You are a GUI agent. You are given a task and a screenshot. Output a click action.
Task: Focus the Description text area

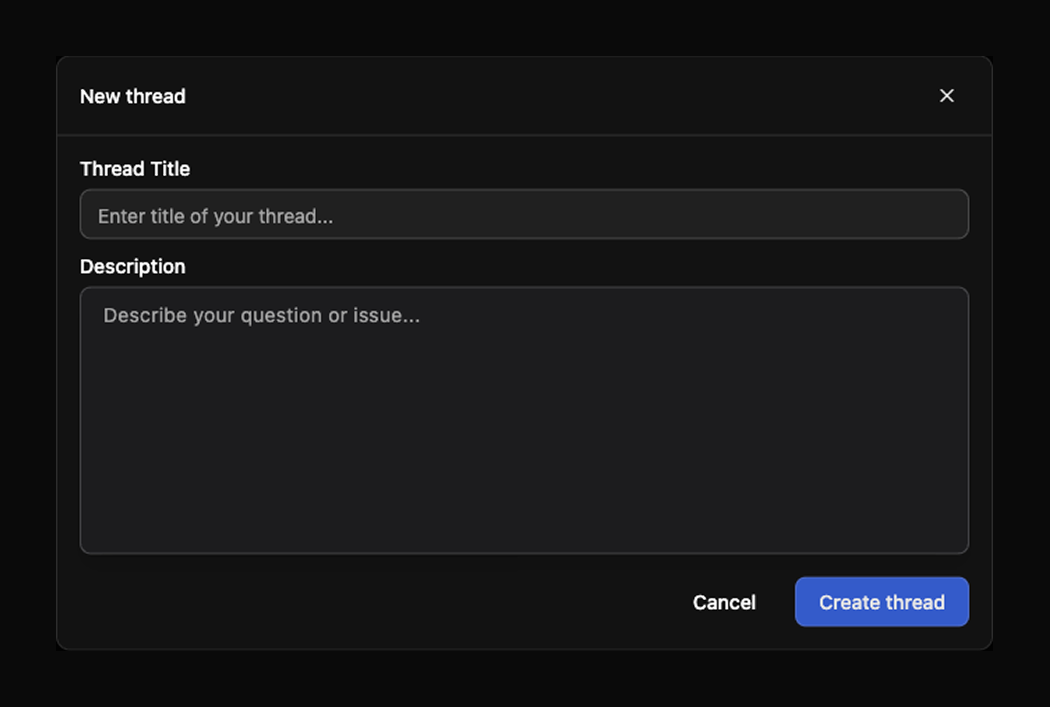(x=524, y=420)
